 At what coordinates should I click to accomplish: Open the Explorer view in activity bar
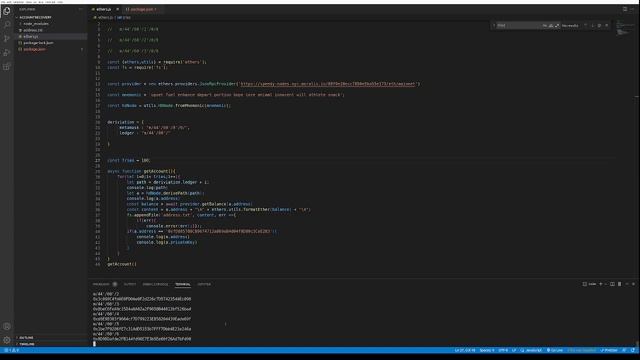pyautogui.click(x=7, y=11)
